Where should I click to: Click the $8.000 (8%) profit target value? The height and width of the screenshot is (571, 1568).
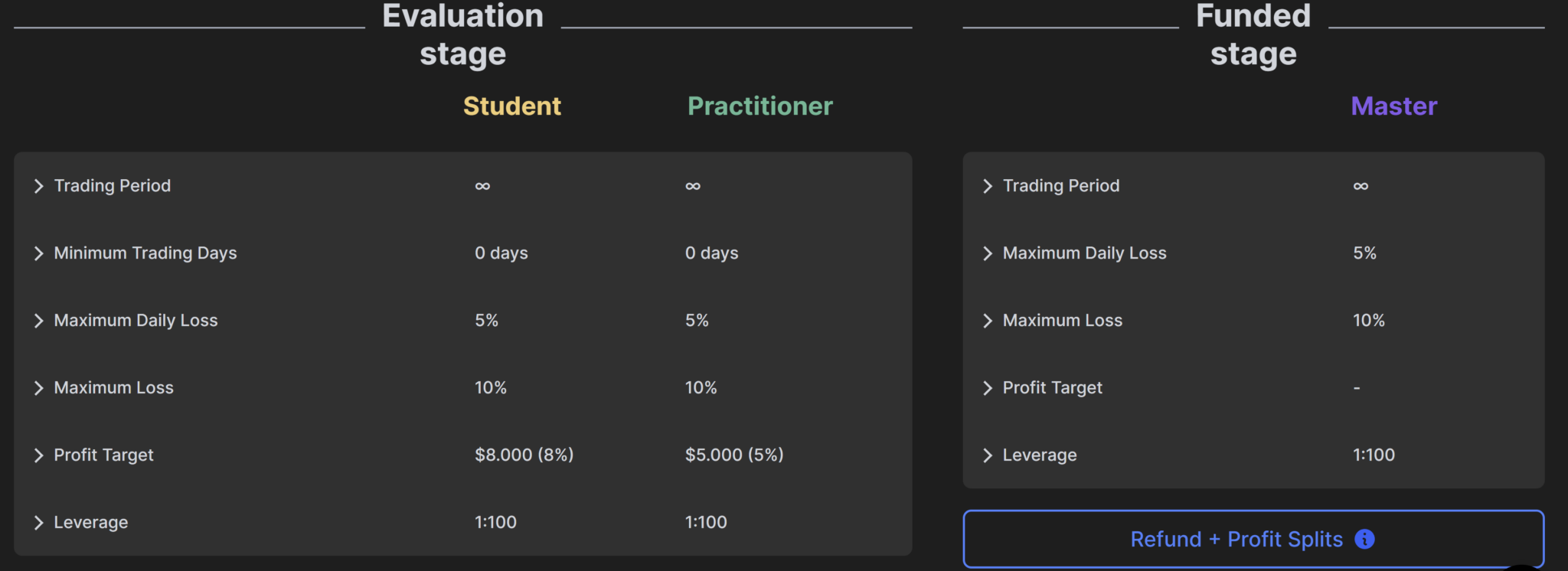click(x=524, y=455)
